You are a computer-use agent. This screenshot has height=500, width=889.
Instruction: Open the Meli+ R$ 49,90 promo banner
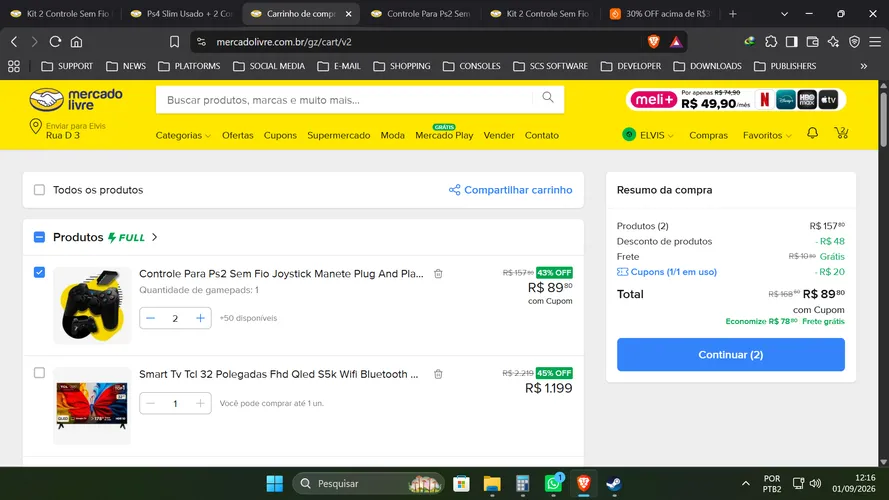[x=735, y=100]
